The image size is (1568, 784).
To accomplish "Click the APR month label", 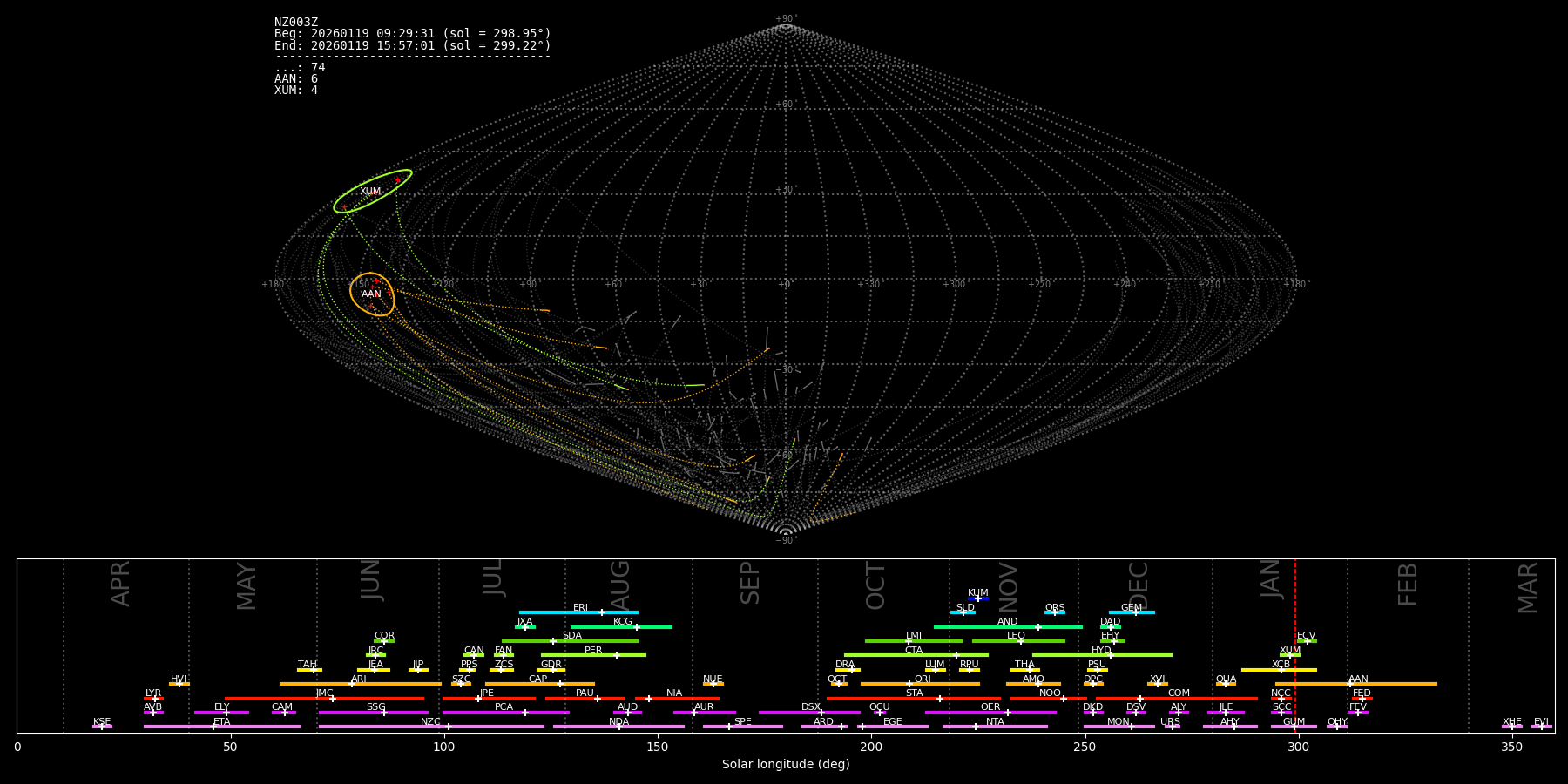I will [x=121, y=584].
